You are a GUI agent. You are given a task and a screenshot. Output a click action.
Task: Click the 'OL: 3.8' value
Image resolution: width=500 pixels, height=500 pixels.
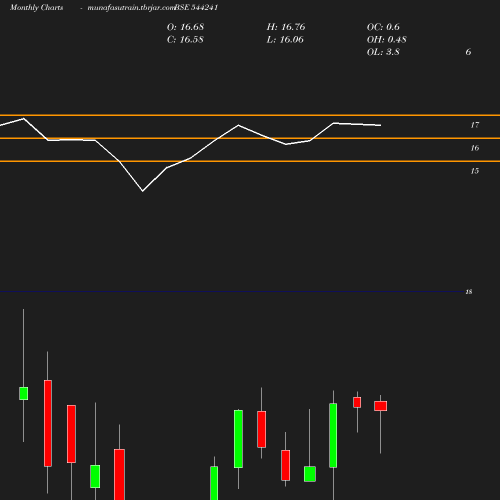[383, 52]
